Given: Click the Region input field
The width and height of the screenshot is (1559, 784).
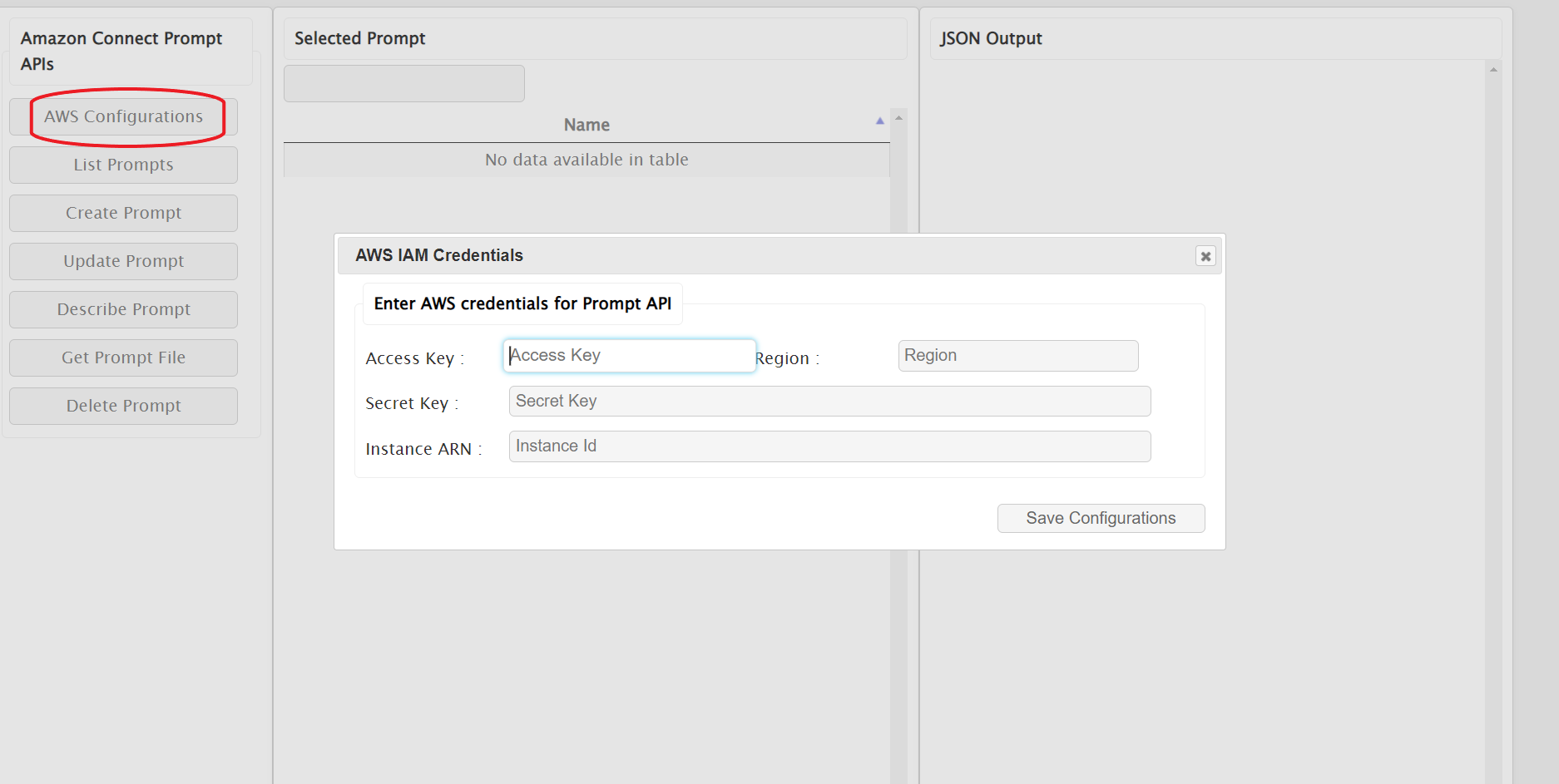Looking at the screenshot, I should point(1018,356).
